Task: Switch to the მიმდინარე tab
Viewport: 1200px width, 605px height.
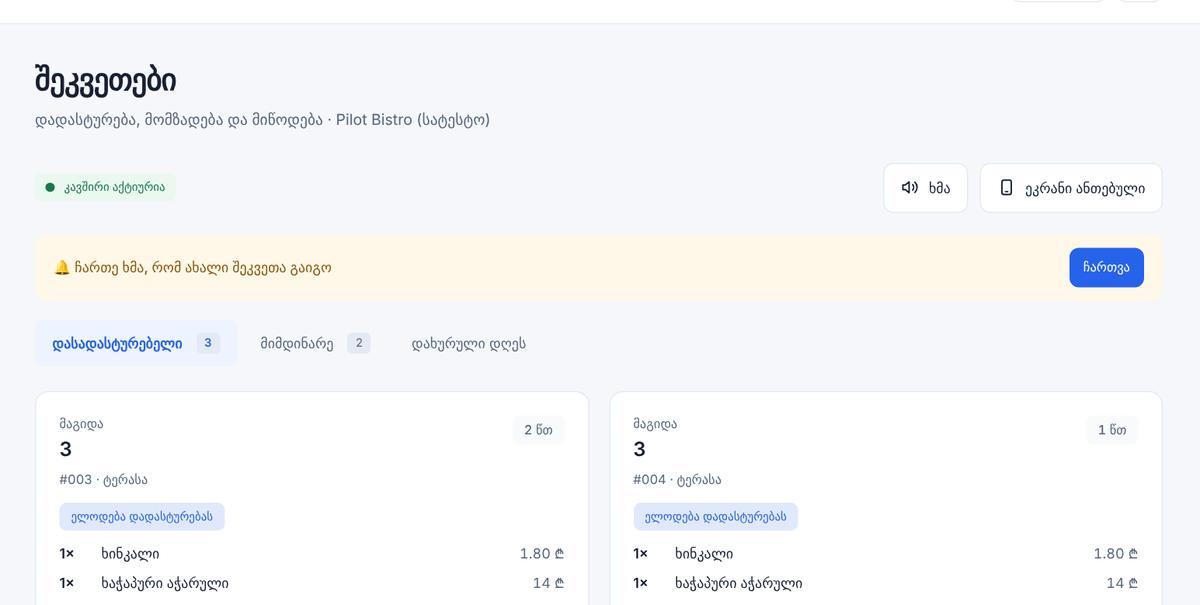Action: 315,343
